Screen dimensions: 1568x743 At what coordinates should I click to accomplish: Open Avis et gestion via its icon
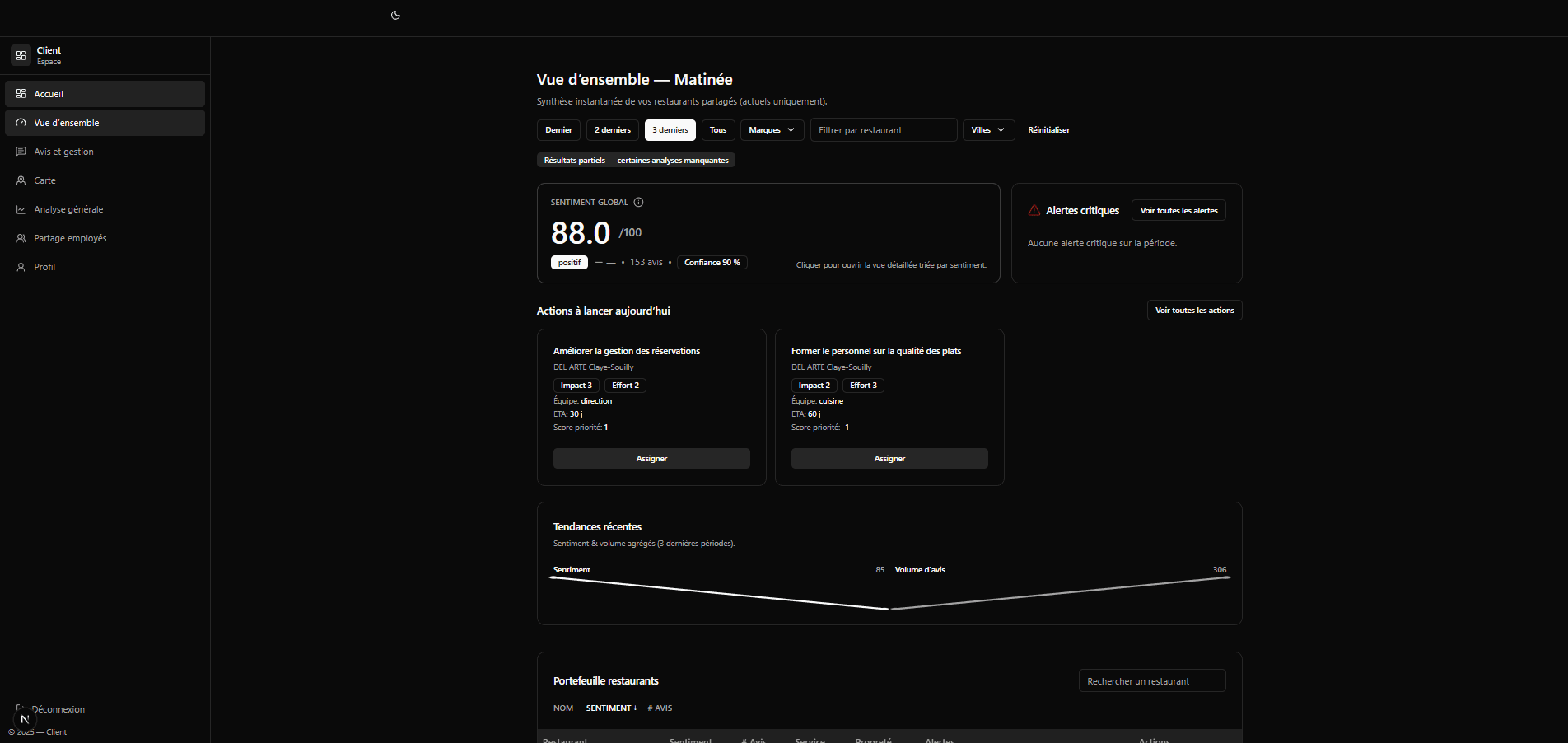point(21,152)
